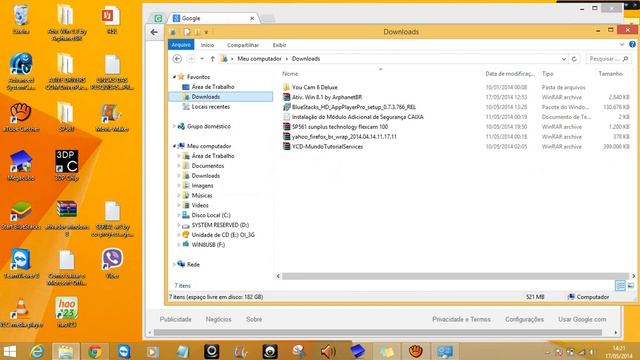Select Área de Trabalho under Favoritos
Screen dimensions: 640x360
209,87
